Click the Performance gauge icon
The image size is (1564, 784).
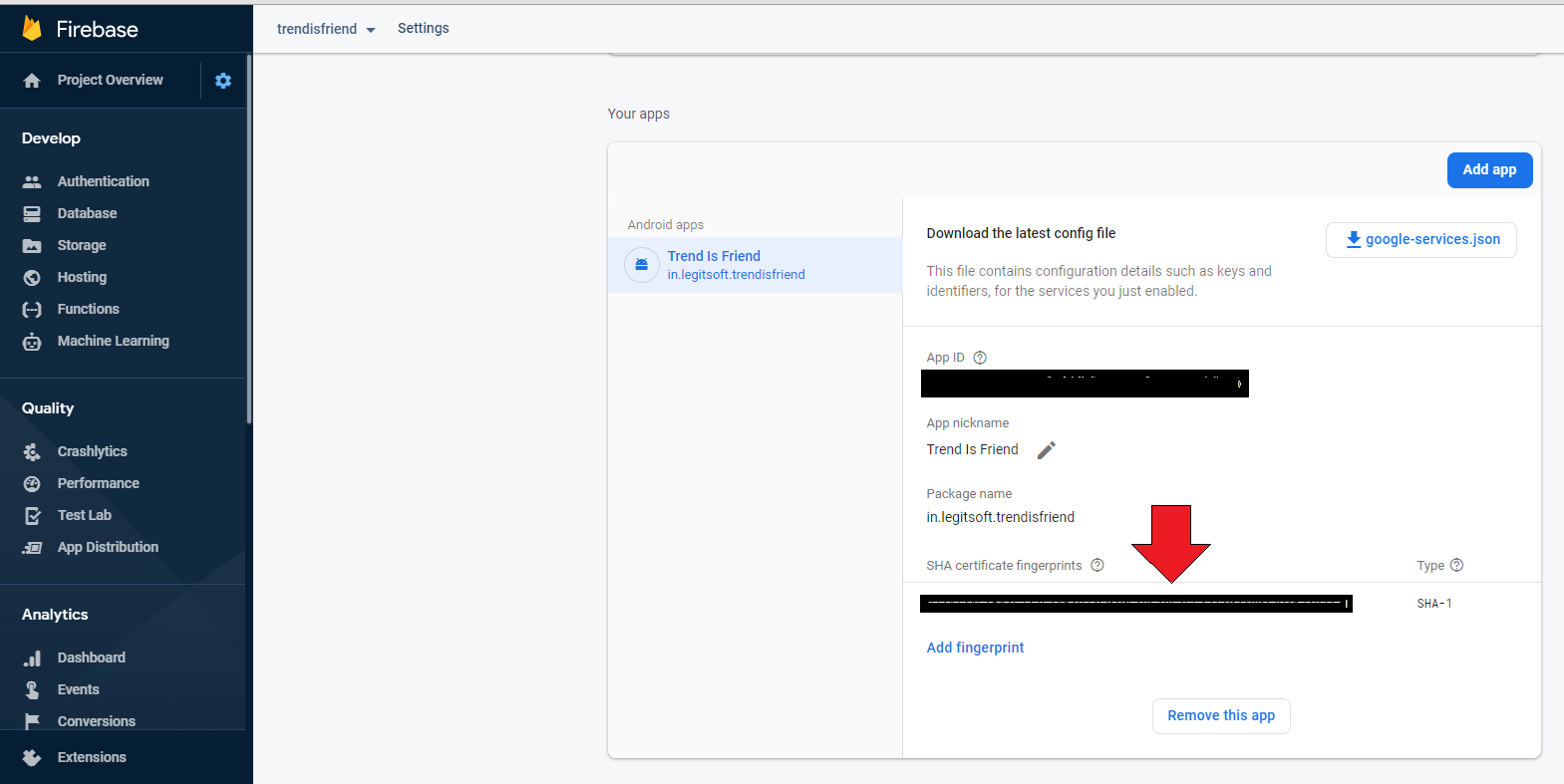coord(32,484)
